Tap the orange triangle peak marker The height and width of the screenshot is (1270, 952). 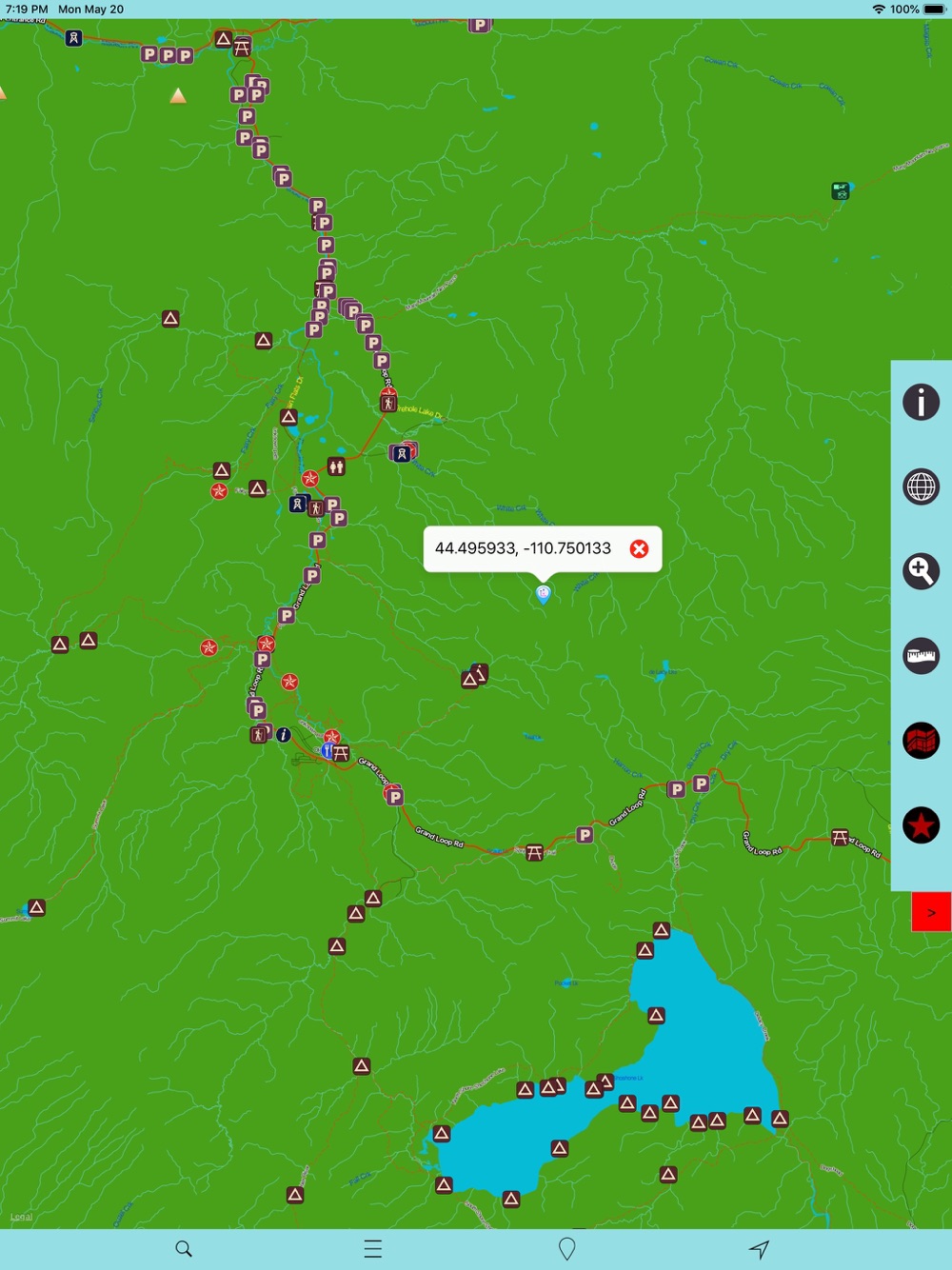pos(178,95)
